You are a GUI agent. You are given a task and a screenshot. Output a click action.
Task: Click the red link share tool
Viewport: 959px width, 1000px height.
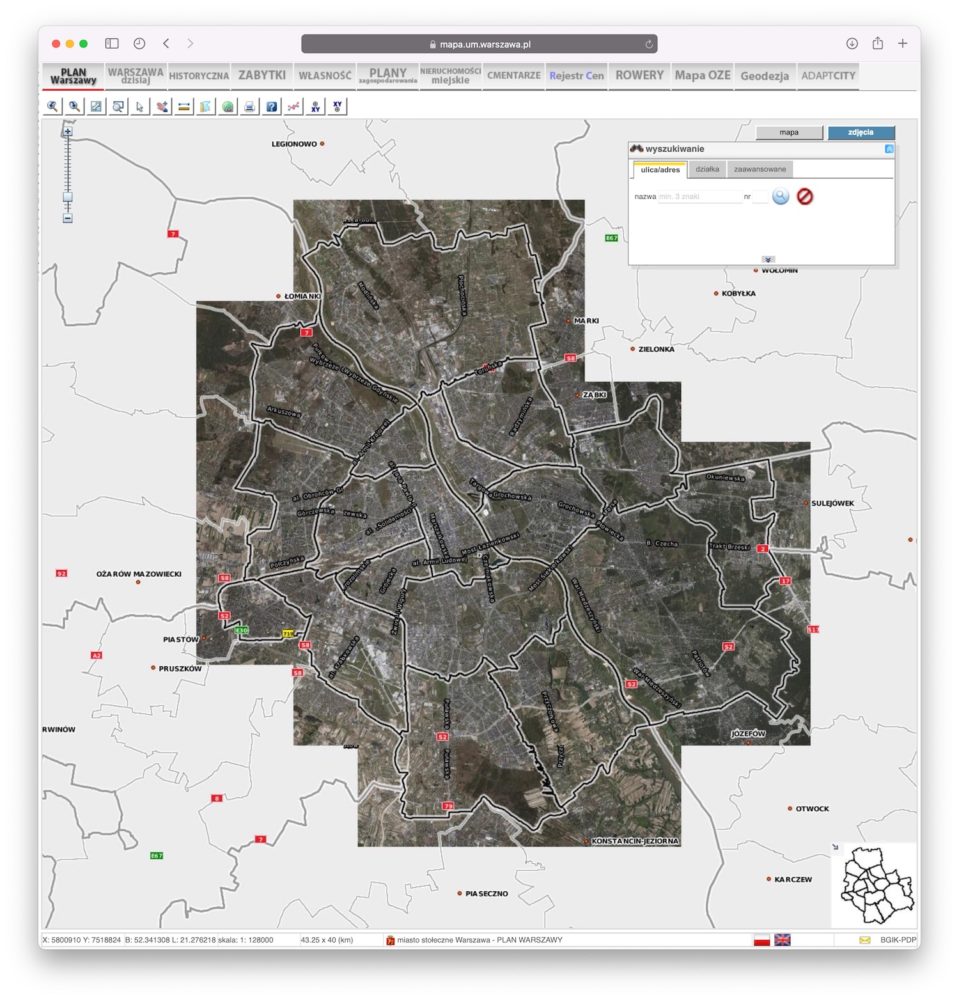click(x=293, y=107)
